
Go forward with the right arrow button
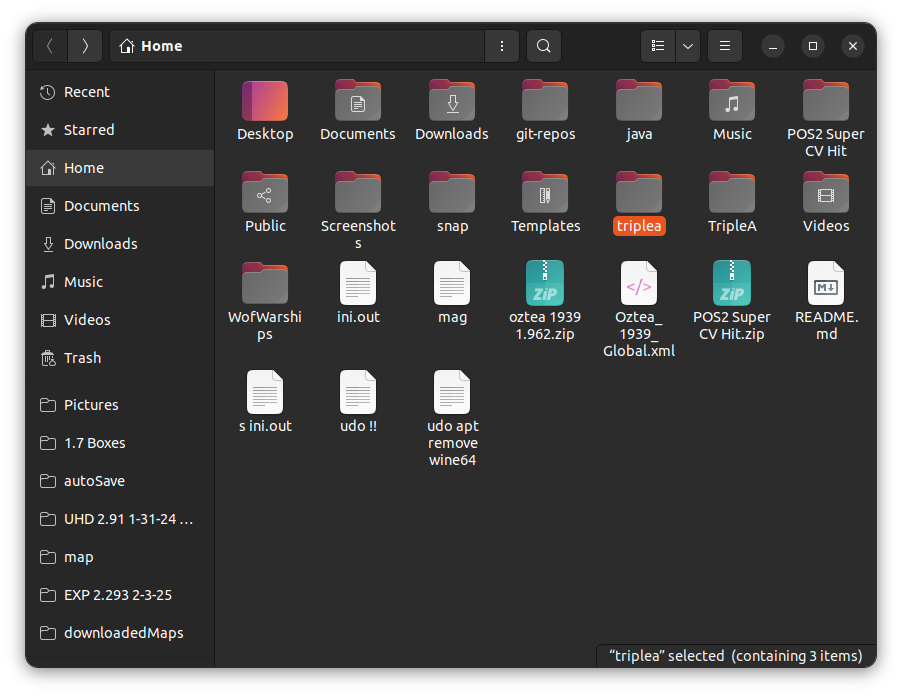tap(85, 46)
